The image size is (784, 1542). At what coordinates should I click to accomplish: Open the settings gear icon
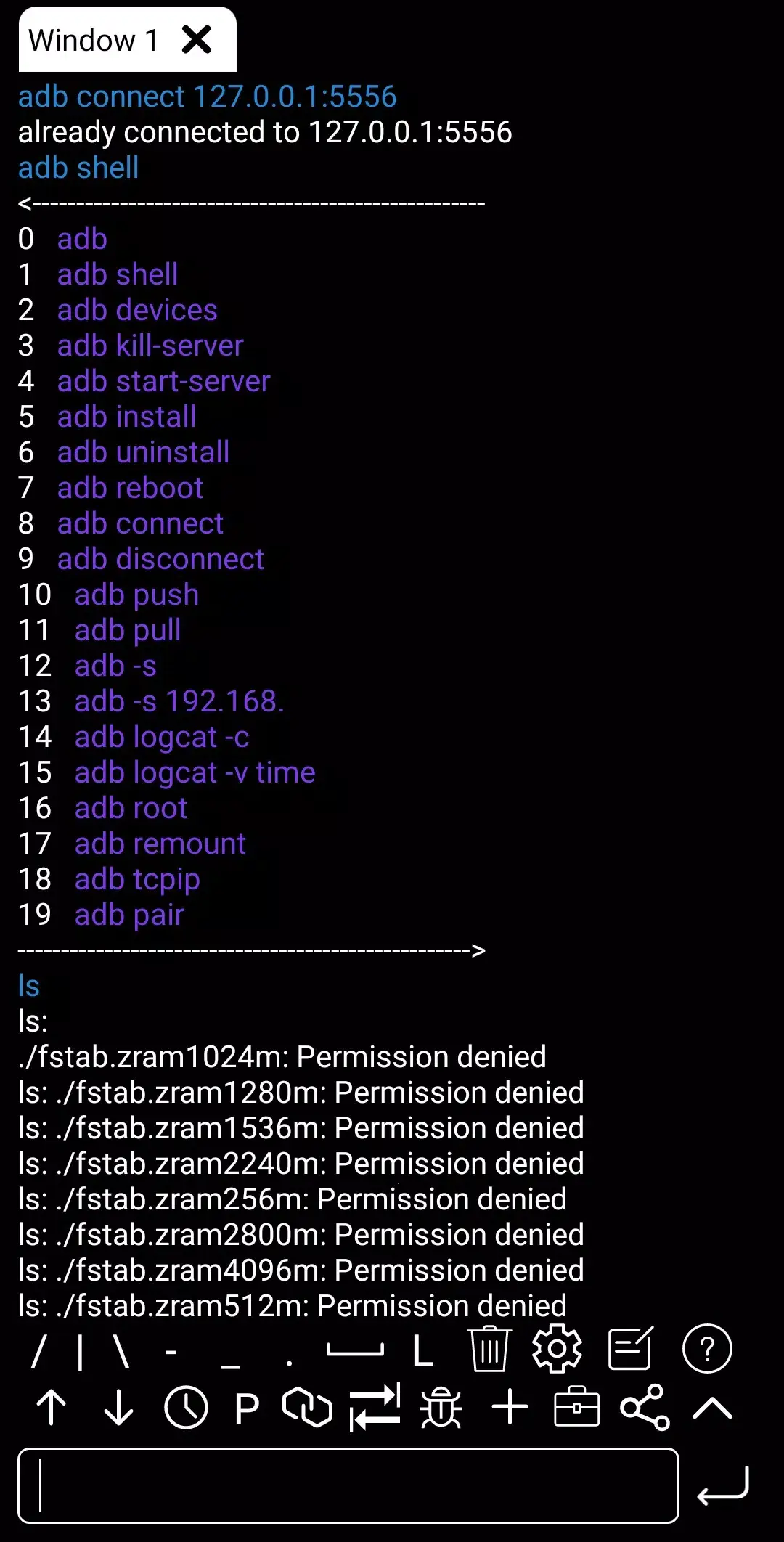[x=556, y=1349]
